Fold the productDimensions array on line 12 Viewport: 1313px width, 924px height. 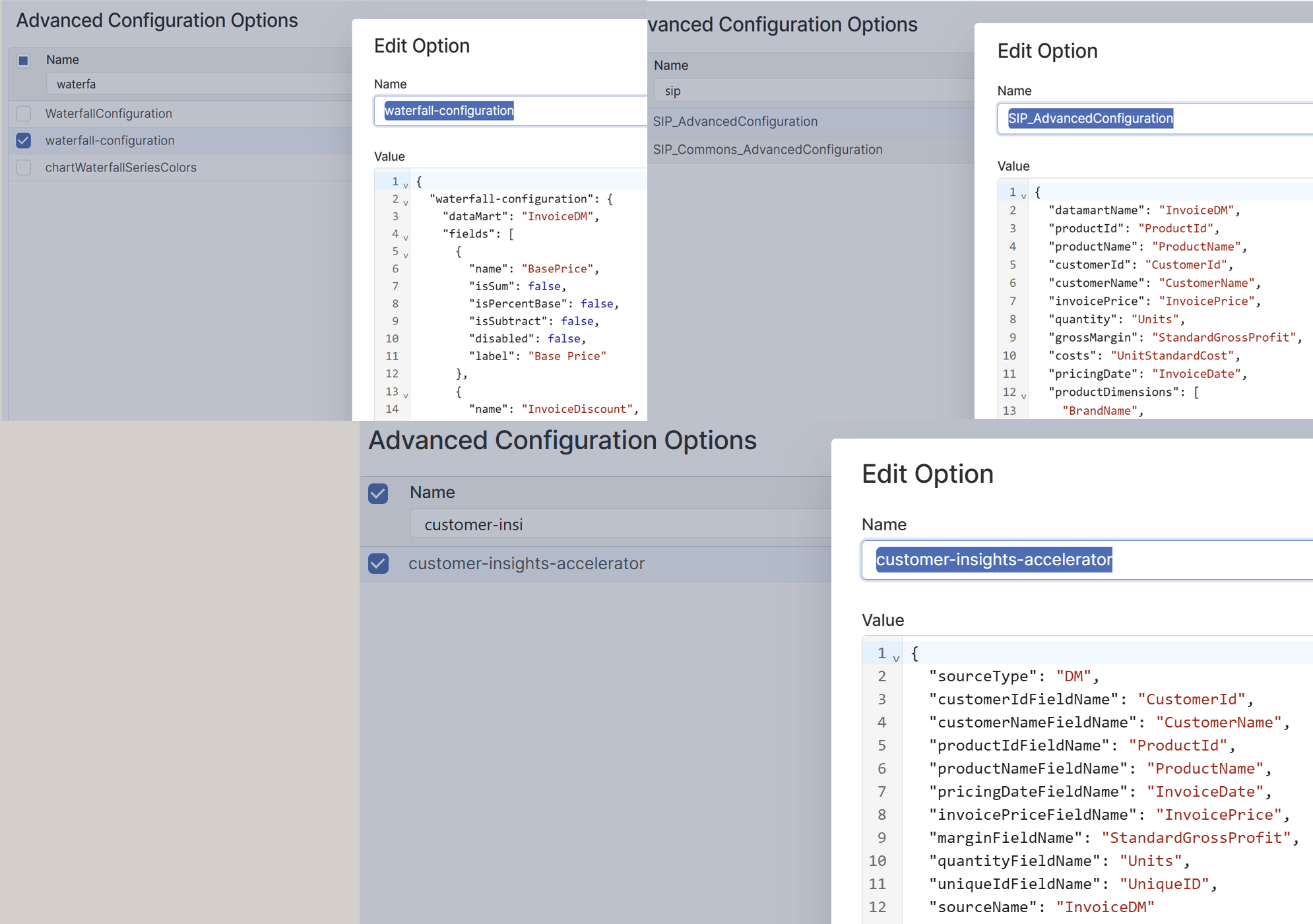click(x=1023, y=396)
